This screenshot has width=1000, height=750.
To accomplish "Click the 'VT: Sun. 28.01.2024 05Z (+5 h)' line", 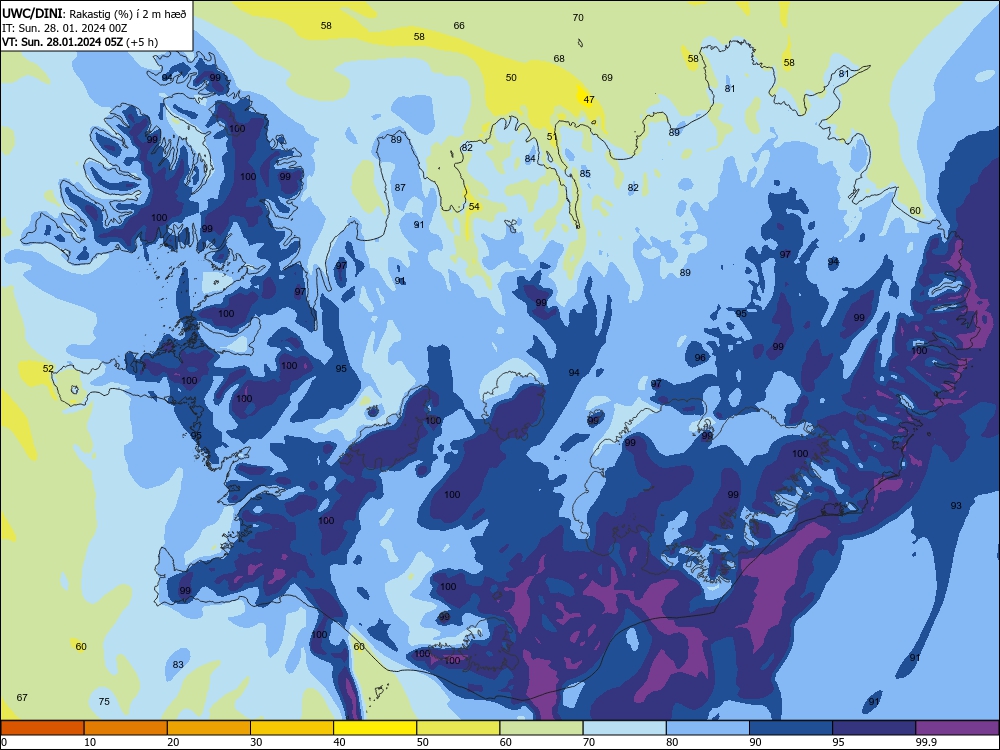I will (x=80, y=42).
